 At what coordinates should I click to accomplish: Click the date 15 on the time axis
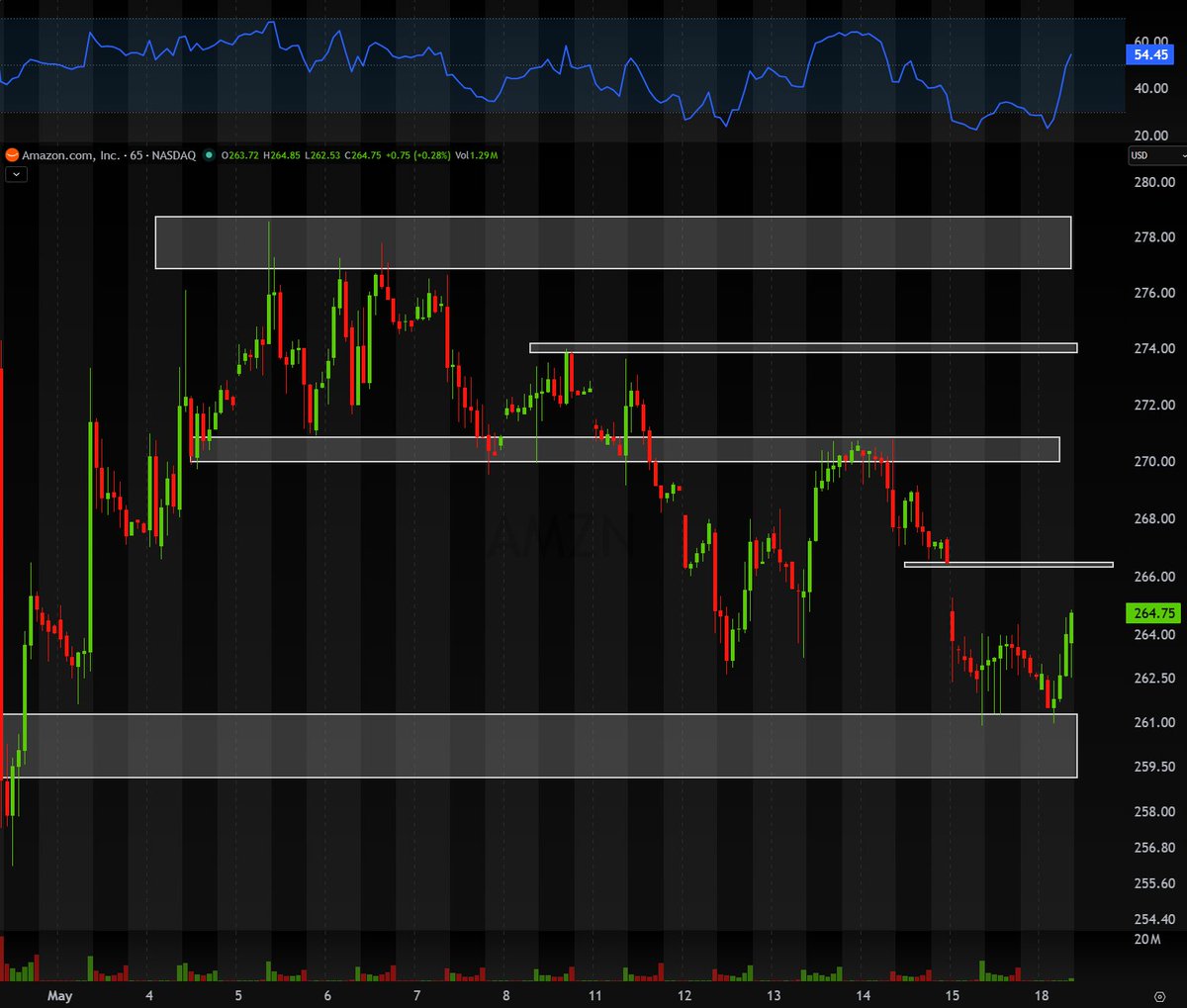tap(952, 996)
